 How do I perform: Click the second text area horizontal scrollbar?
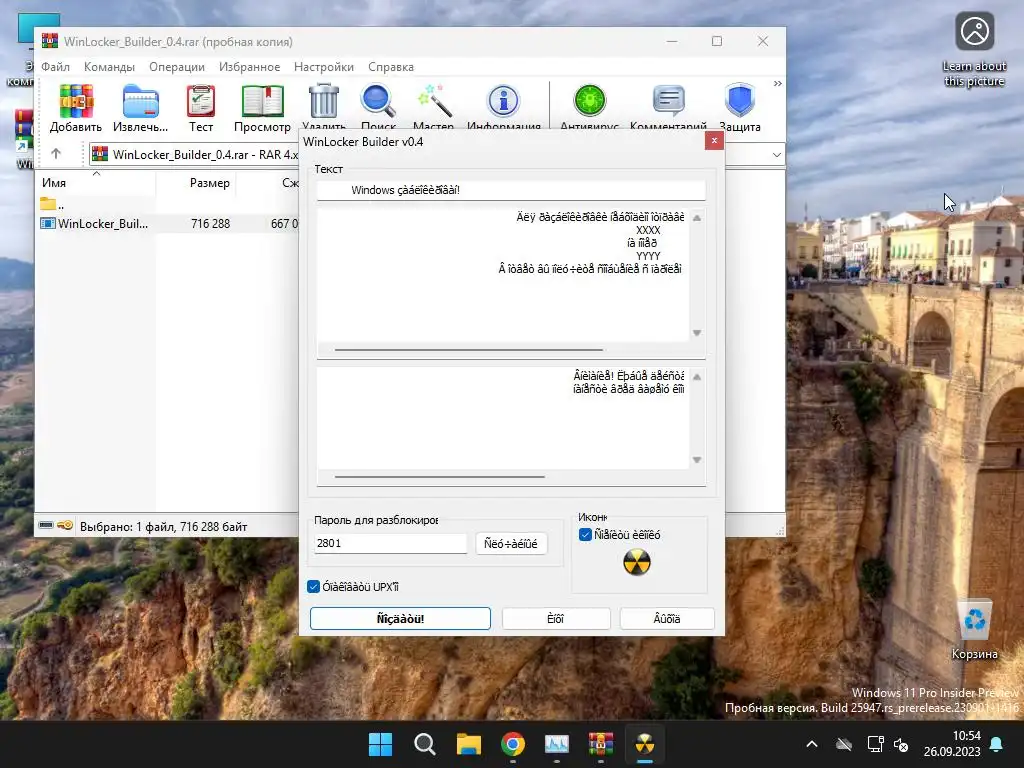(x=440, y=477)
